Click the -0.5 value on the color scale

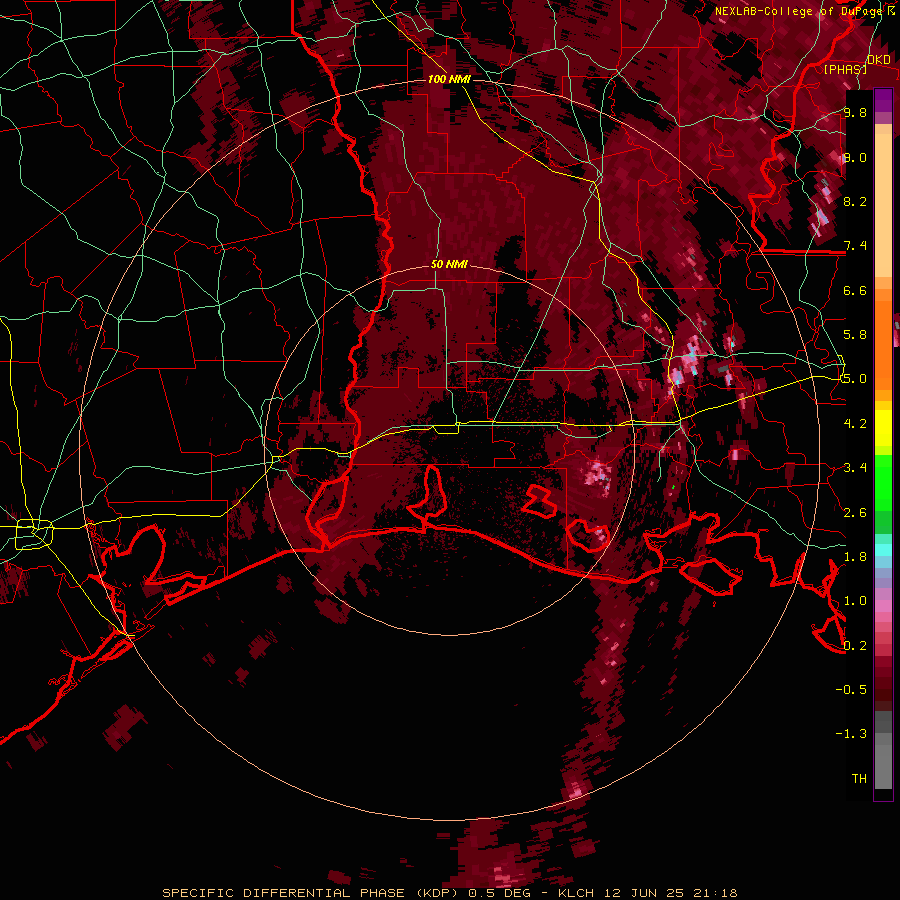(x=851, y=690)
